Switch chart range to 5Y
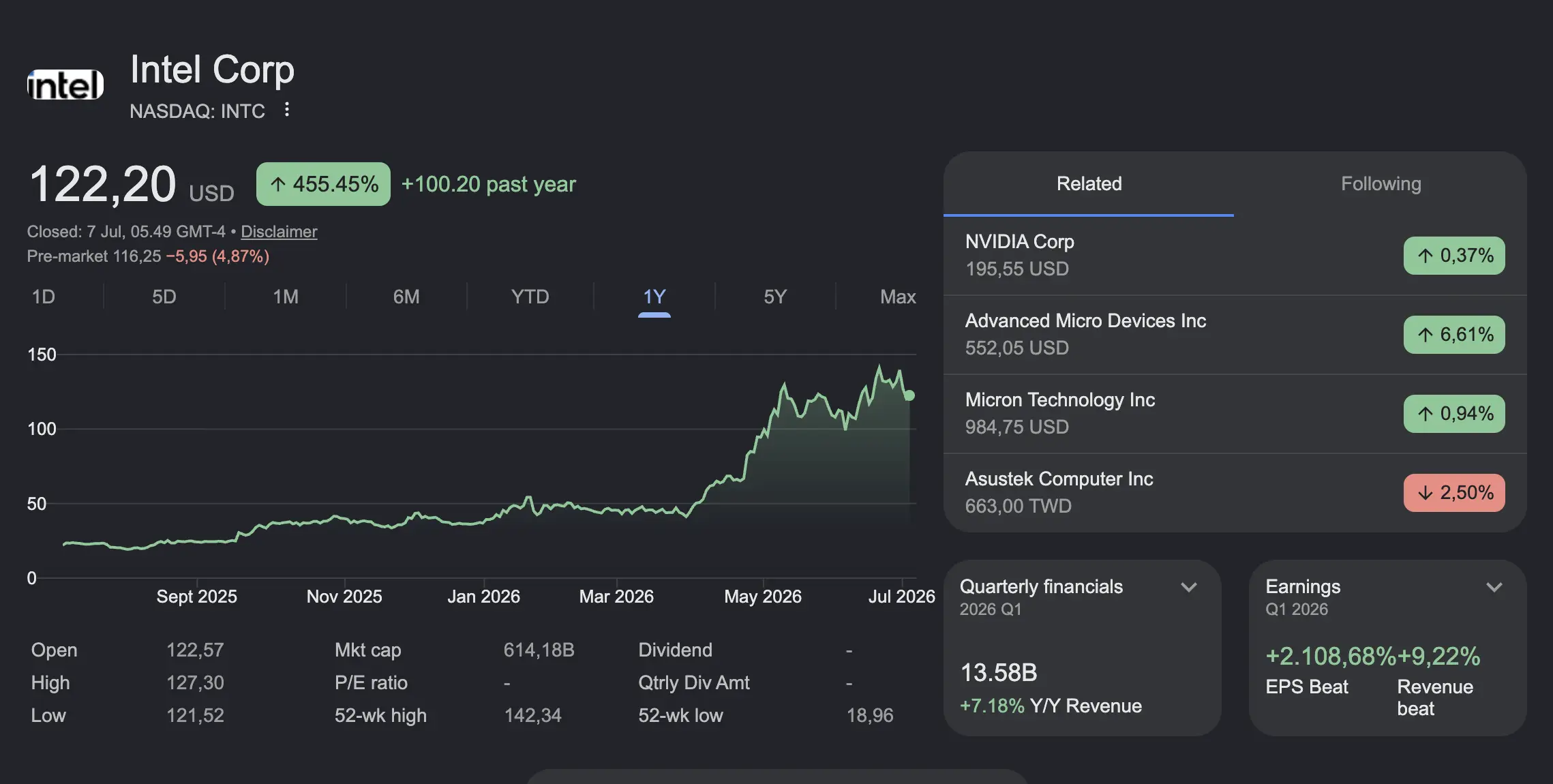This screenshot has width=1553, height=784. [x=775, y=297]
